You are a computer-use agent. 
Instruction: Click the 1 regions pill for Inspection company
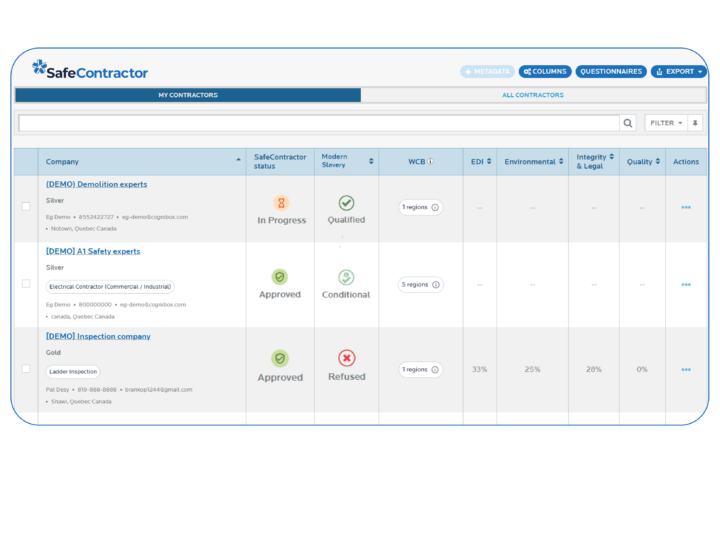point(421,370)
